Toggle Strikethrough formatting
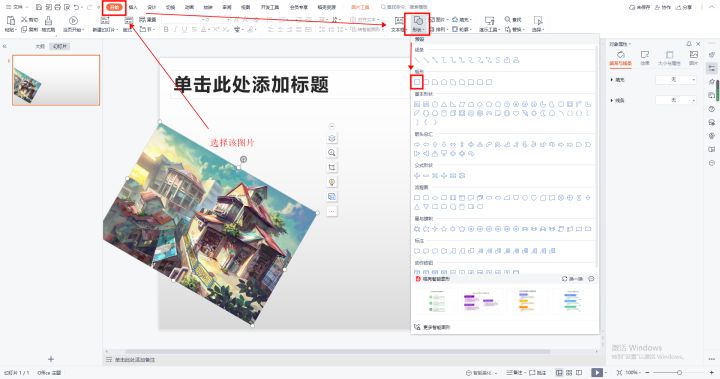 [x=194, y=29]
